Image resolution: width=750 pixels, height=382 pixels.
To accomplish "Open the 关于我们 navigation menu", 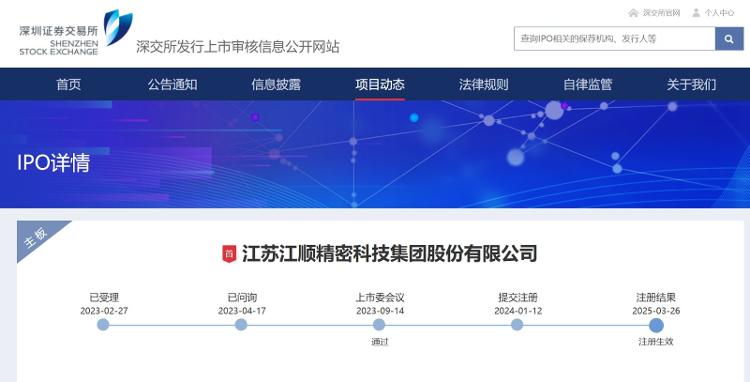I will tap(691, 85).
